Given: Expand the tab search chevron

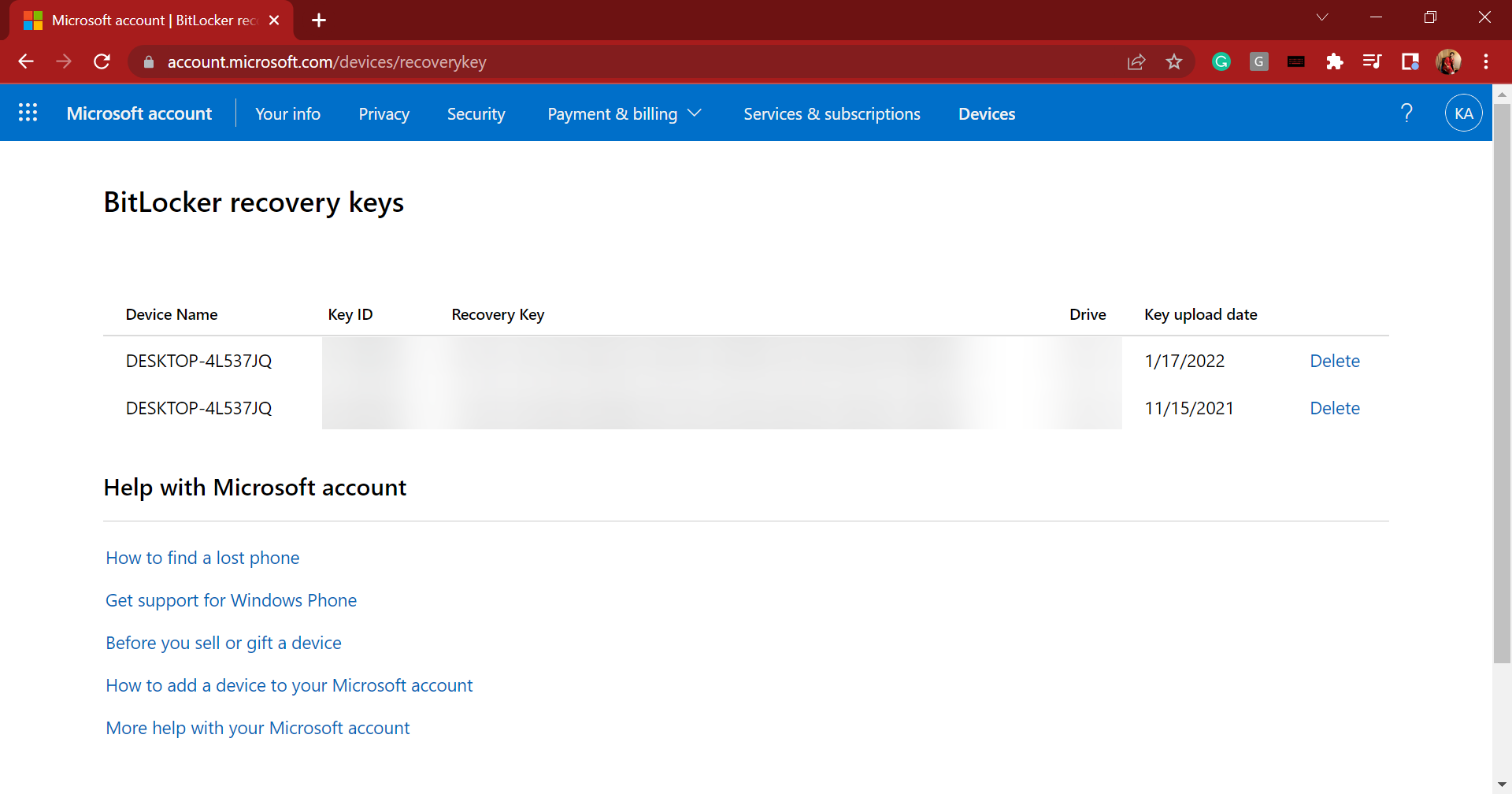Looking at the screenshot, I should click(1322, 17).
